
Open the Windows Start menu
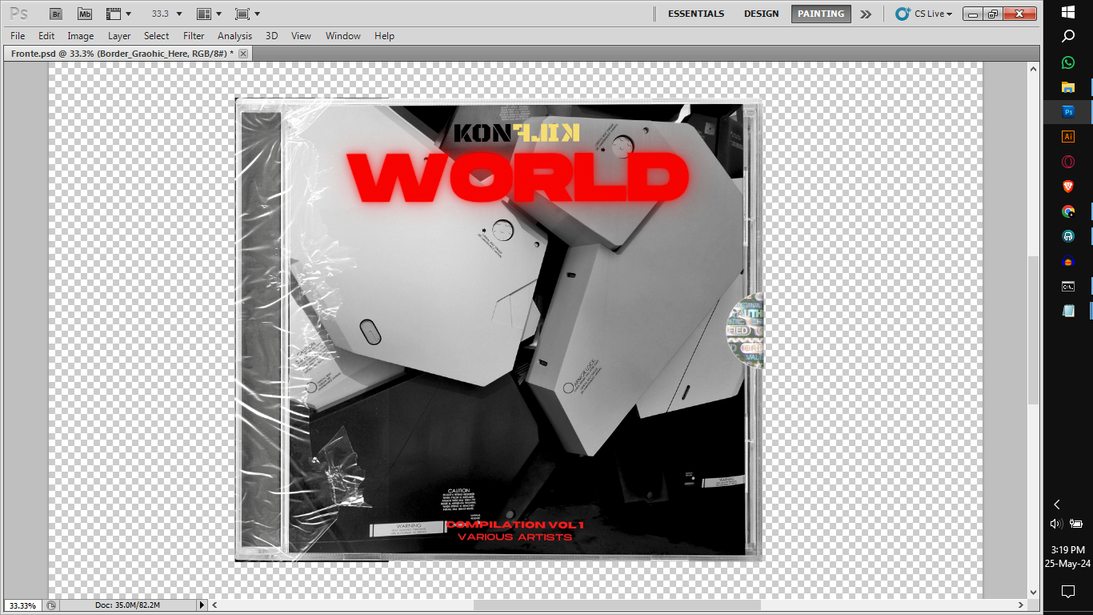1068,12
